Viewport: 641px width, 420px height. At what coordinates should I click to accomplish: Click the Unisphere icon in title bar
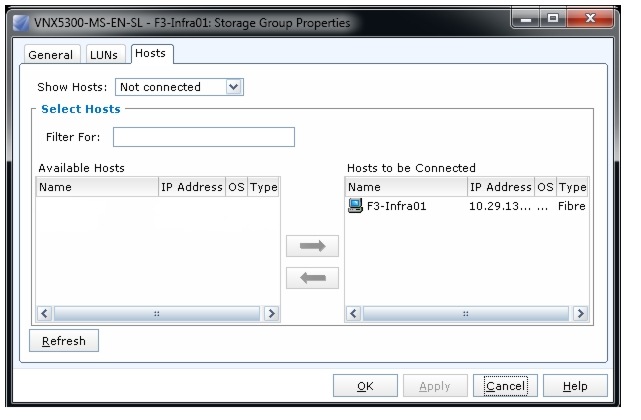pos(21,23)
